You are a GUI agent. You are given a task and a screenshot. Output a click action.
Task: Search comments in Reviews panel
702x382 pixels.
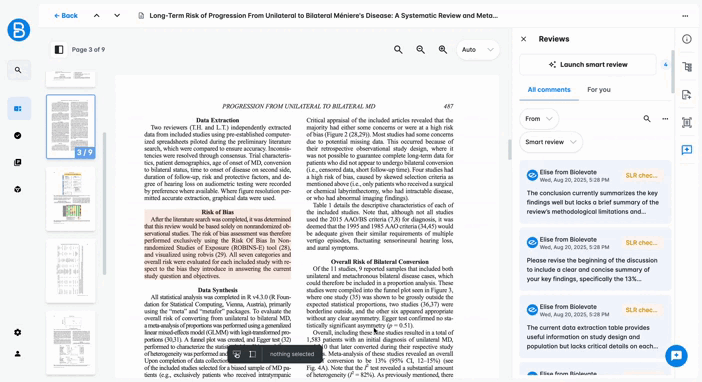point(647,119)
